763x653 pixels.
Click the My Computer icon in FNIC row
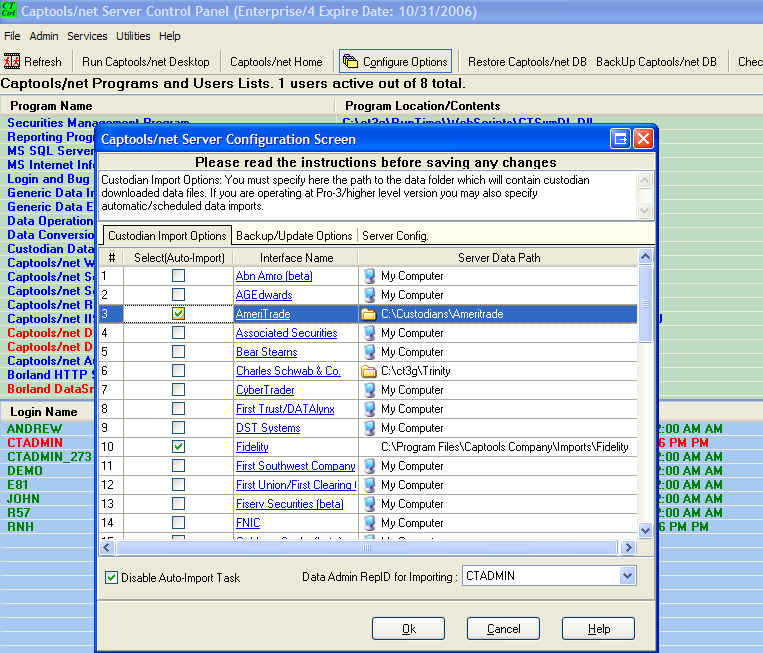click(x=370, y=523)
